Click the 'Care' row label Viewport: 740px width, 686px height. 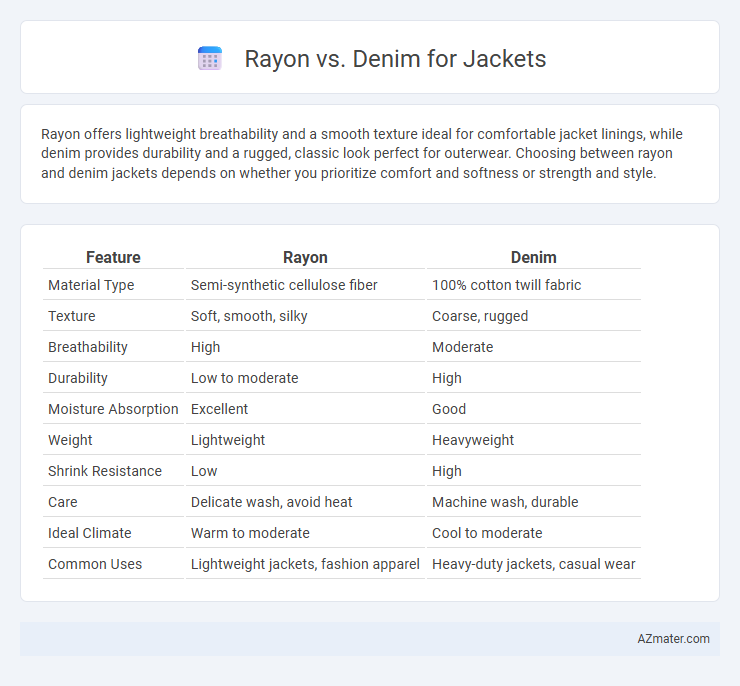[63, 502]
